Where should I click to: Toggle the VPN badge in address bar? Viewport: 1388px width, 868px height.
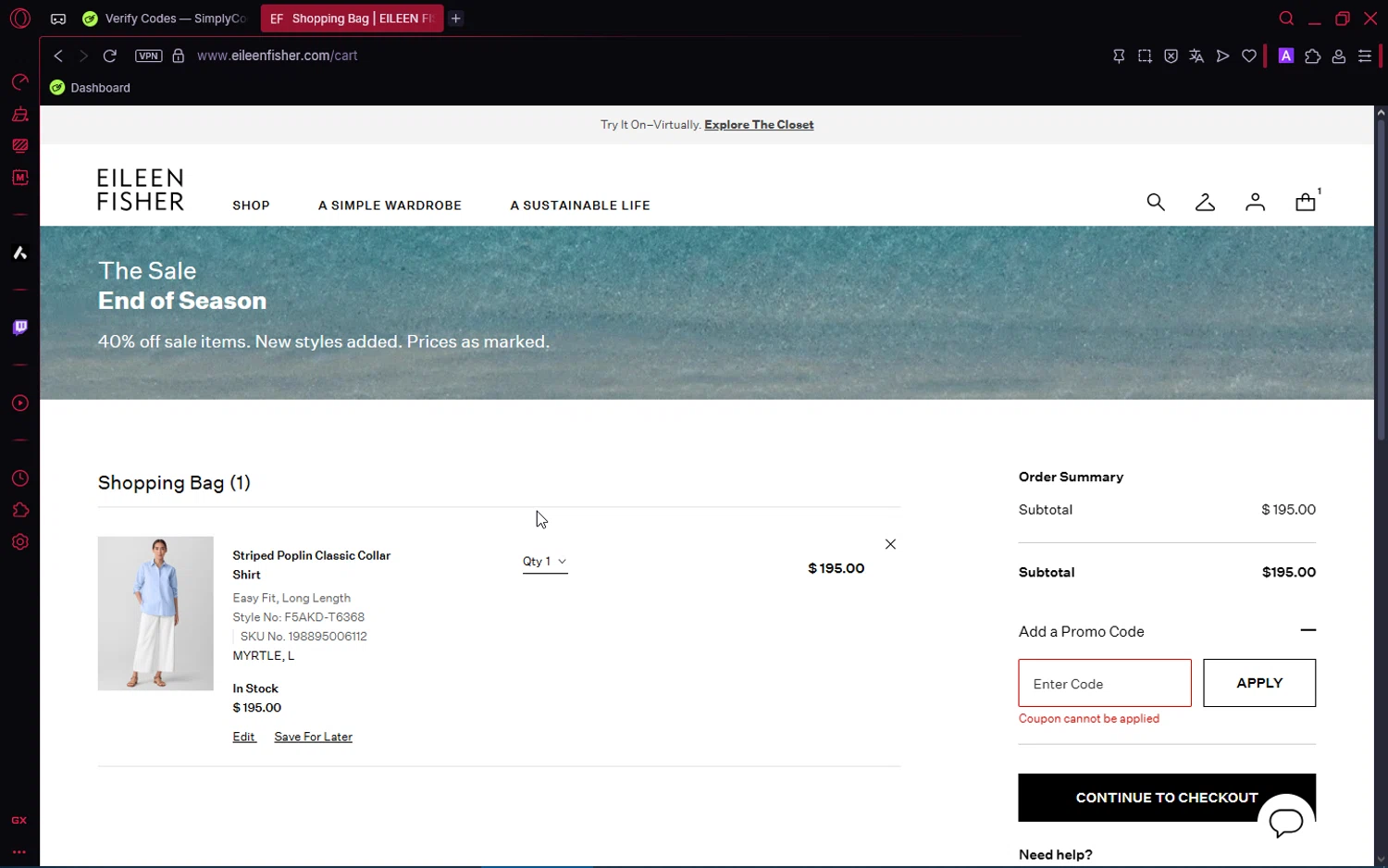click(148, 56)
